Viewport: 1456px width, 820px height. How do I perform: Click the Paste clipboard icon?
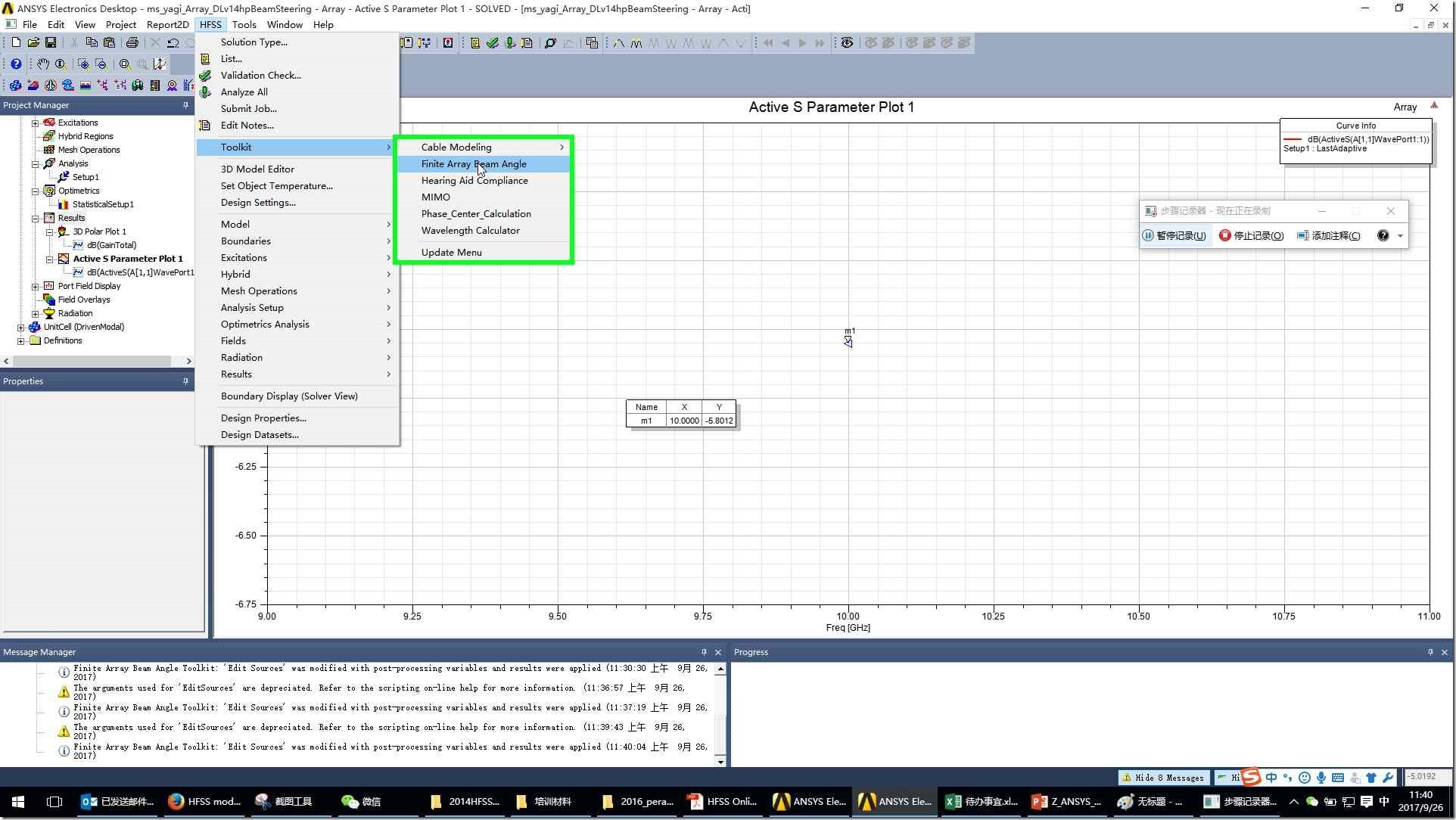pyautogui.click(x=109, y=43)
